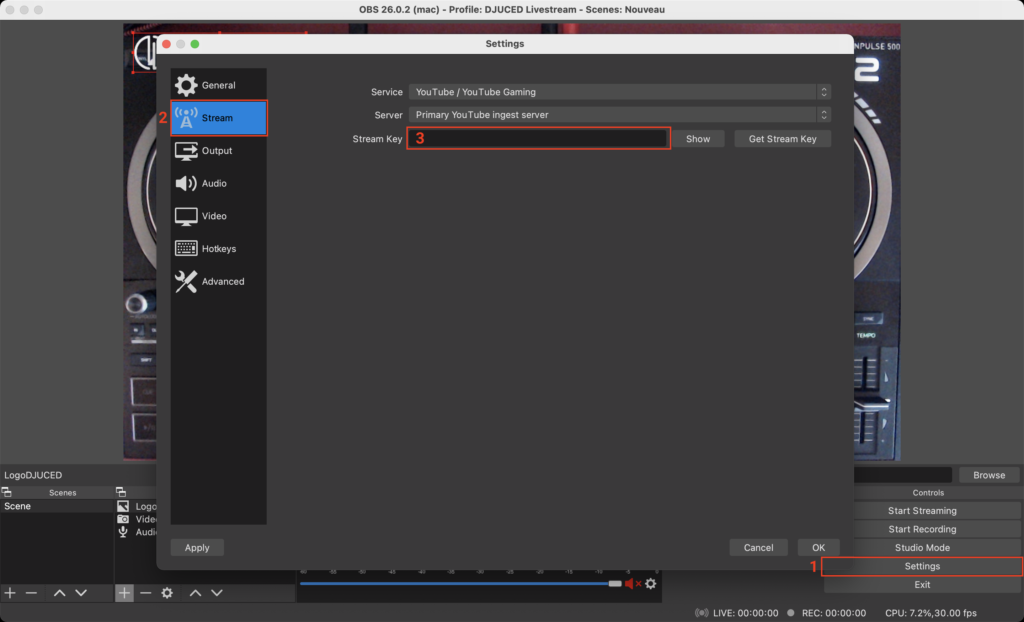Open source properties gear icon

pos(167,593)
